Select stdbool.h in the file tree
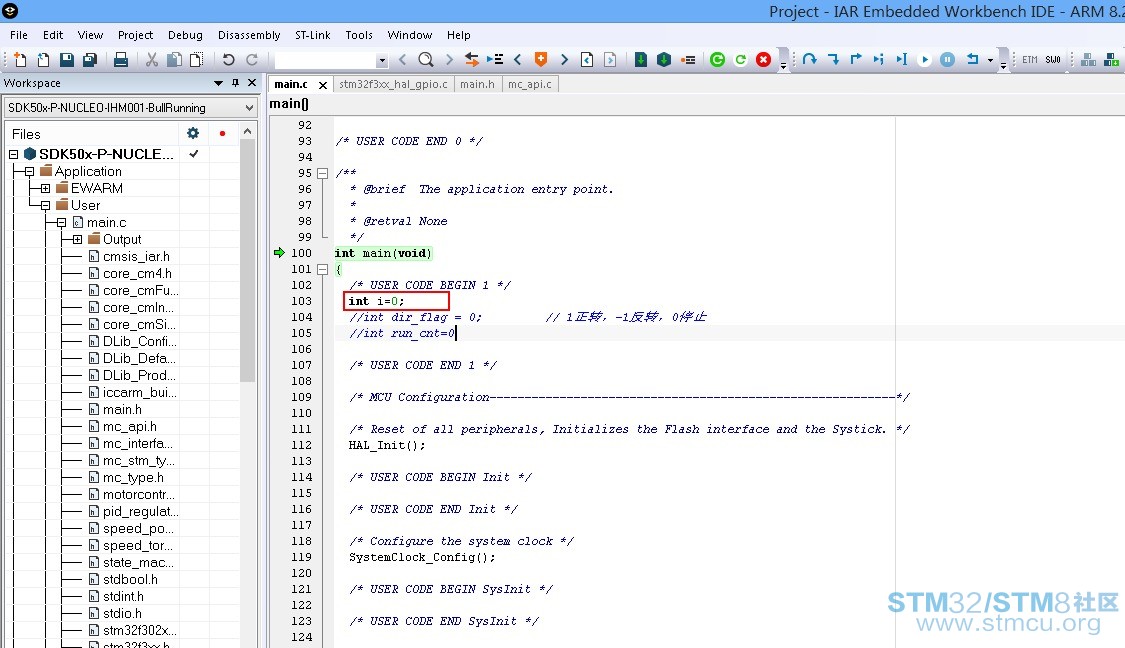 [x=130, y=579]
